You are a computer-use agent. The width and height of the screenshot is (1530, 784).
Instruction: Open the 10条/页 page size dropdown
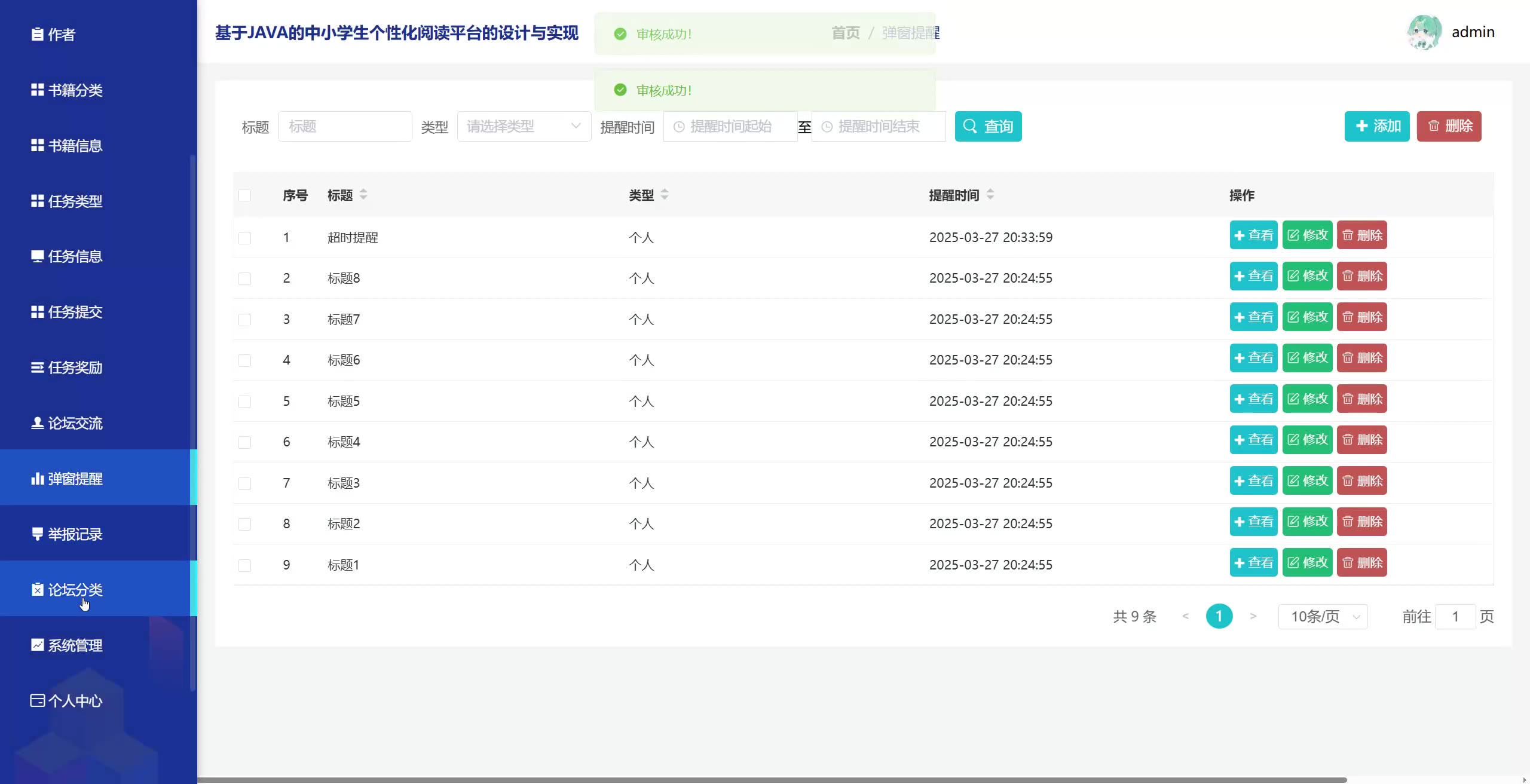coord(1323,617)
